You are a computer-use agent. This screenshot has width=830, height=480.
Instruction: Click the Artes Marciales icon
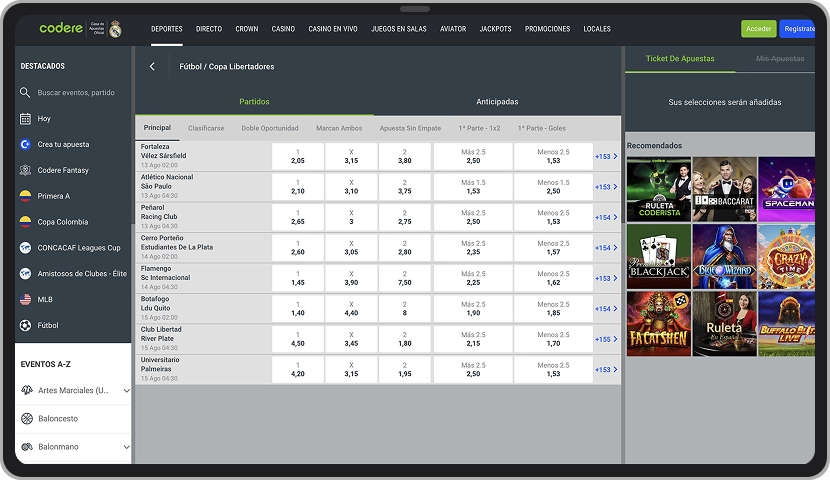tap(27, 390)
